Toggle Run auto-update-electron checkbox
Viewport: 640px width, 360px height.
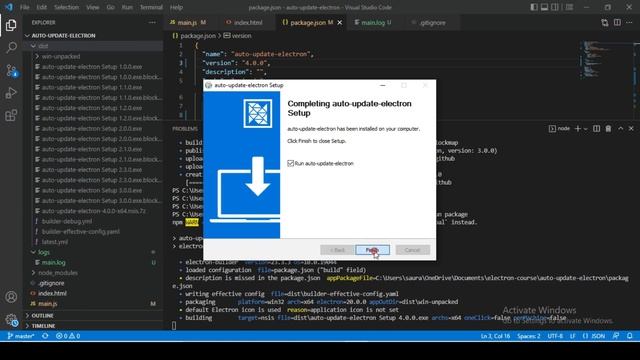291,163
